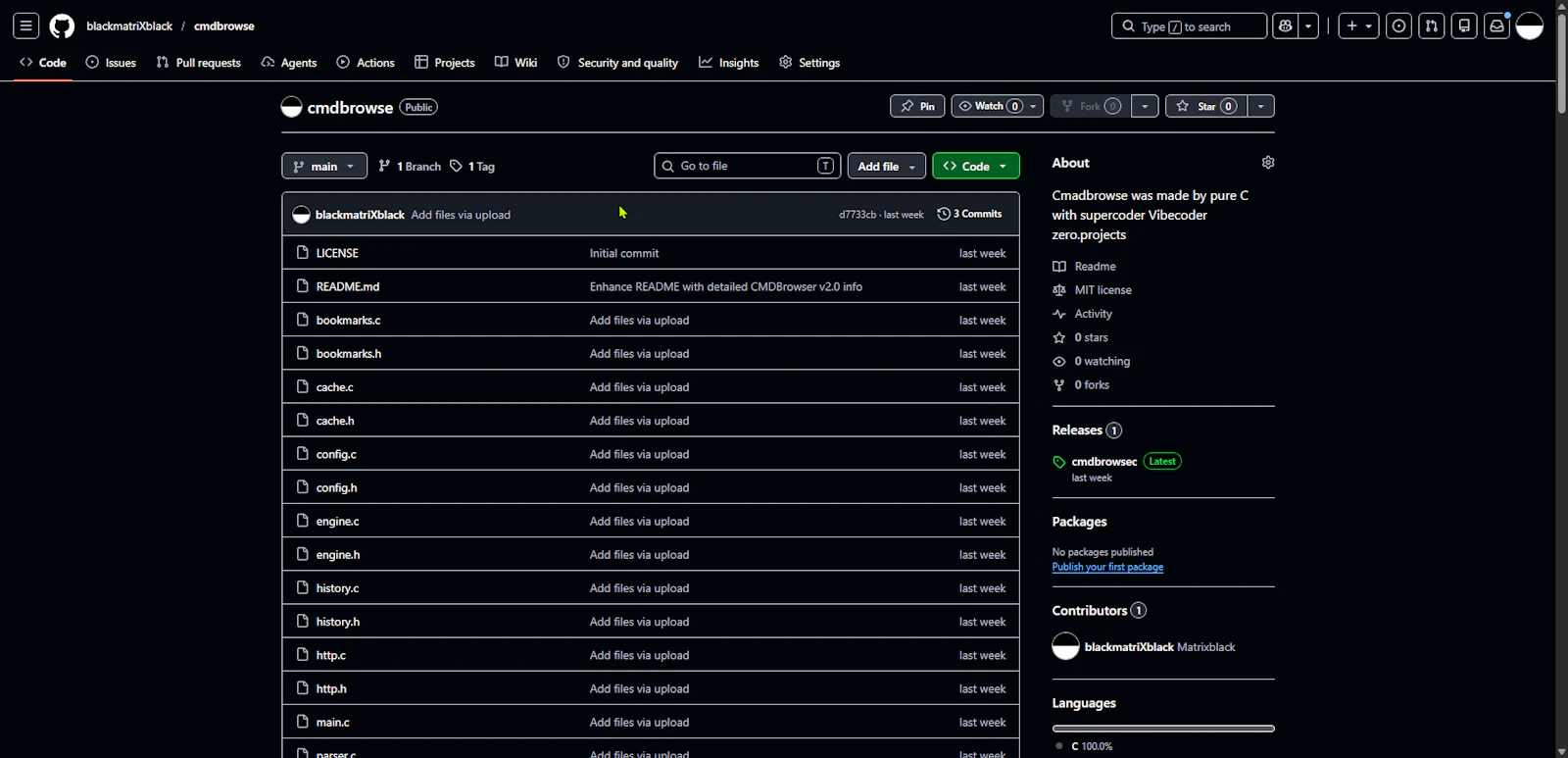Click the commit history clock icon
1568x758 pixels.
[944, 214]
